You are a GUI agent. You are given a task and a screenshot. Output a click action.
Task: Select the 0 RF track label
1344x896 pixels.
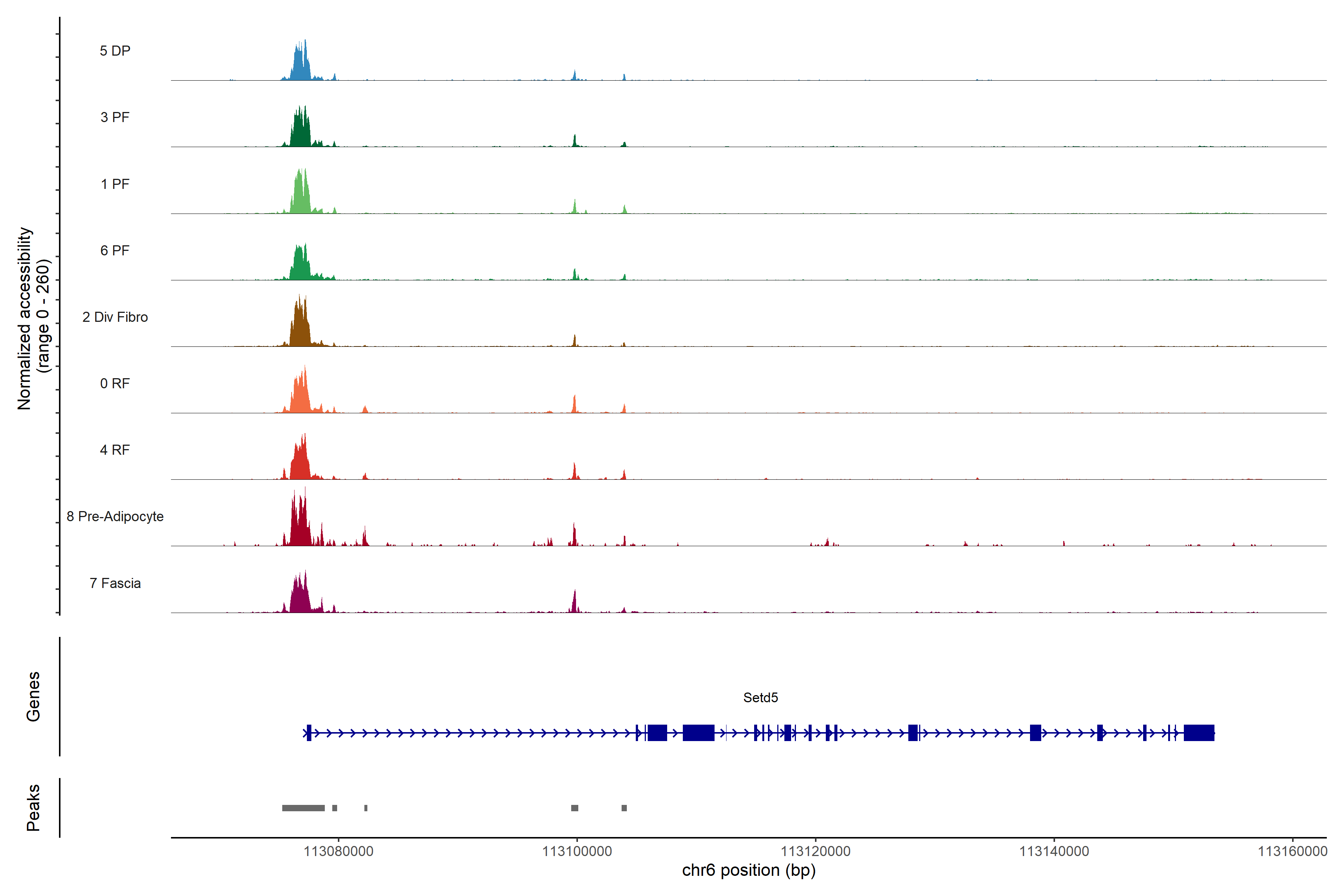(115, 383)
